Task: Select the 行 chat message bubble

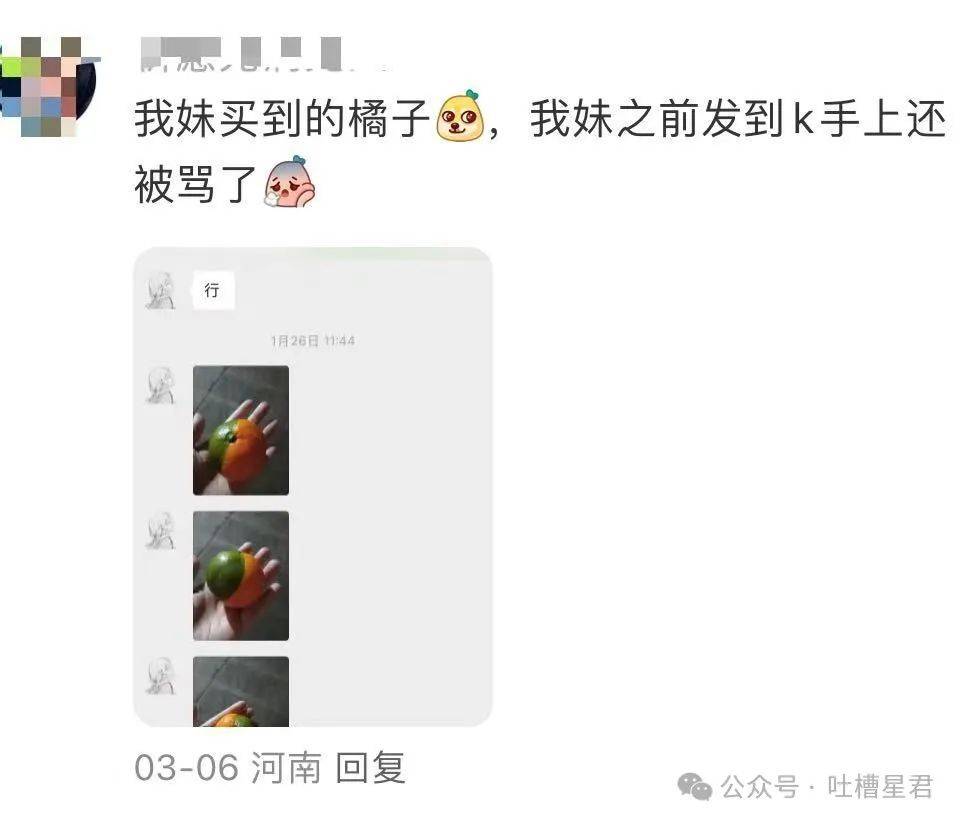Action: (x=212, y=290)
